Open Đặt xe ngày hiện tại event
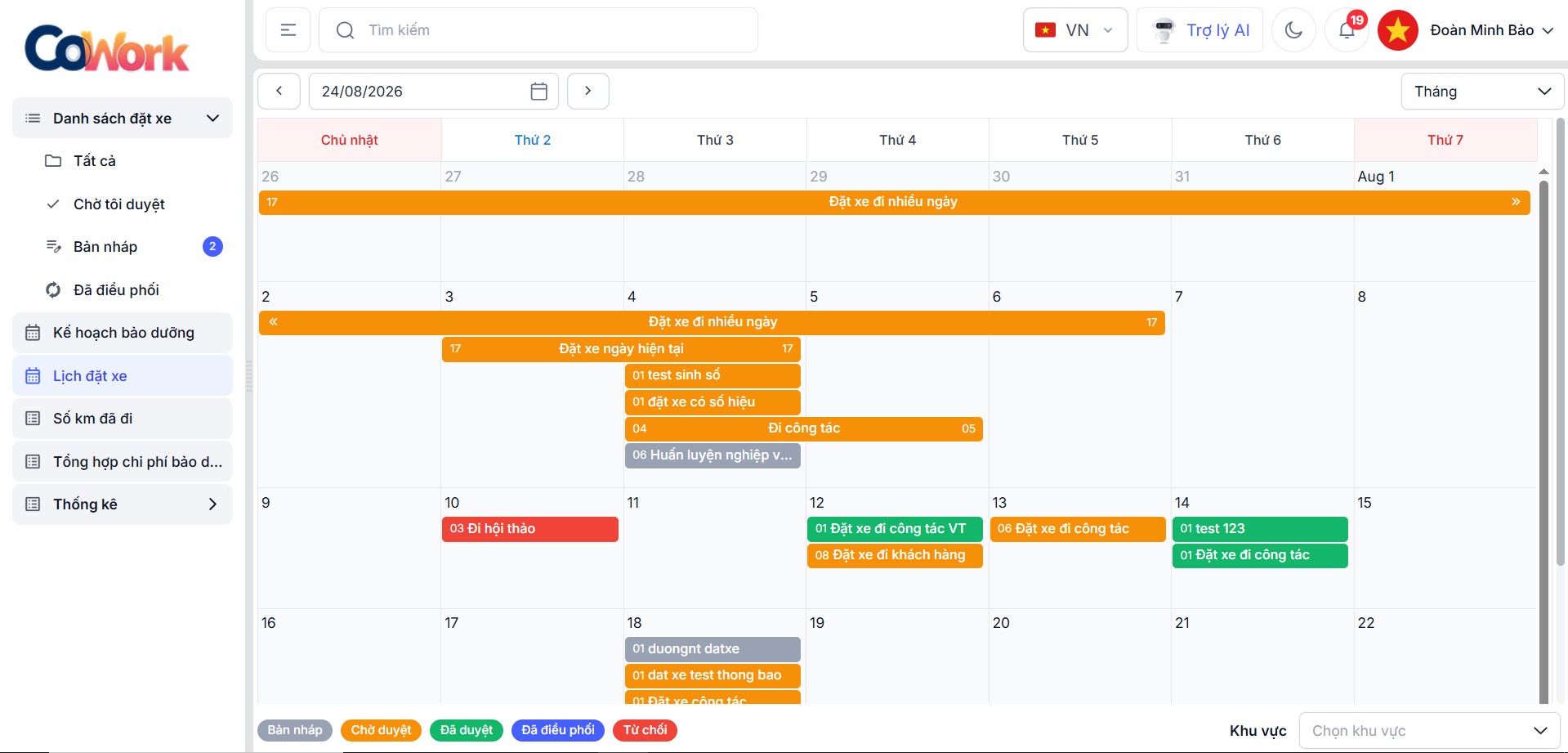This screenshot has width=1568, height=753. pos(621,349)
